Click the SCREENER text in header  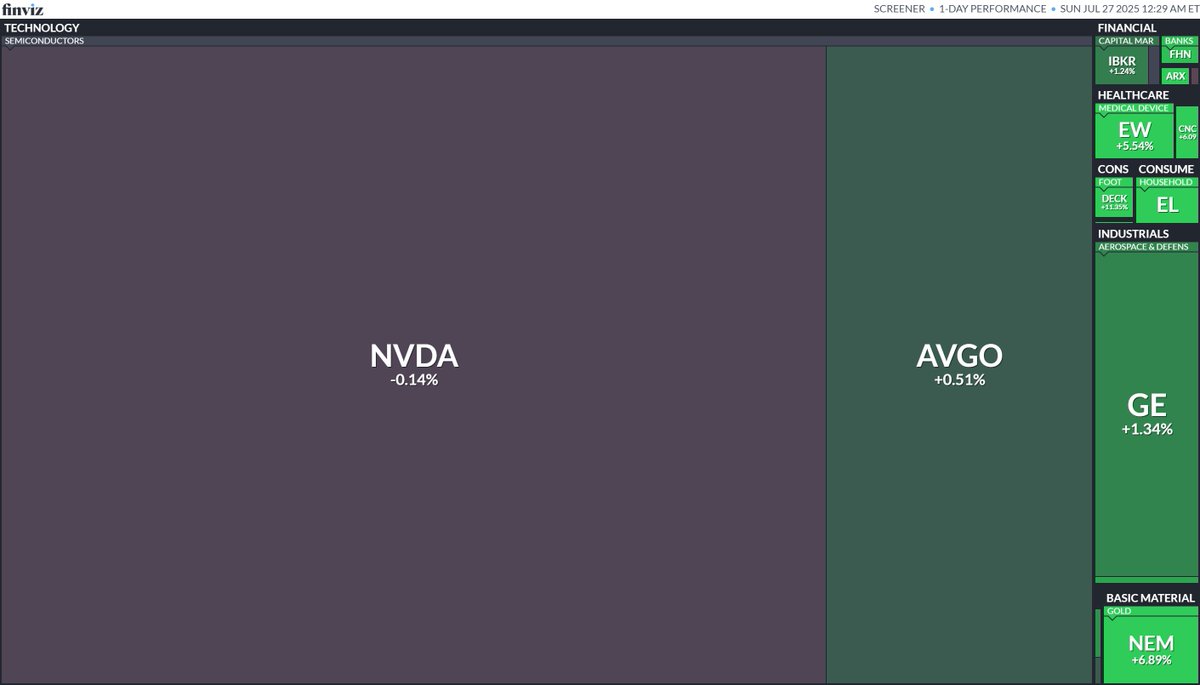pos(899,9)
